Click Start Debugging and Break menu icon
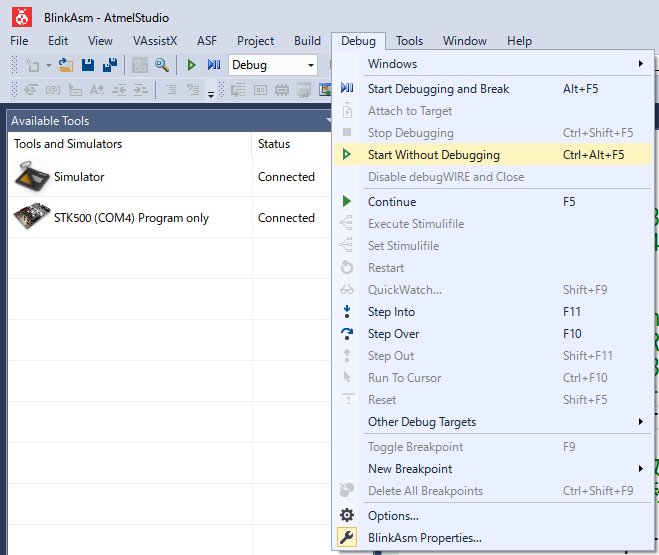 [347, 88]
